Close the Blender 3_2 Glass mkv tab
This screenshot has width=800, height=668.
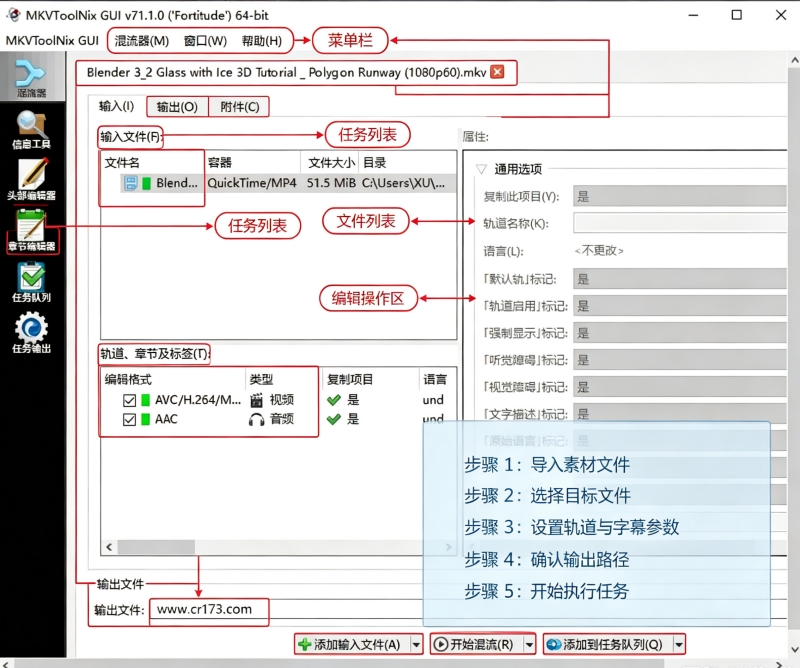point(497,72)
